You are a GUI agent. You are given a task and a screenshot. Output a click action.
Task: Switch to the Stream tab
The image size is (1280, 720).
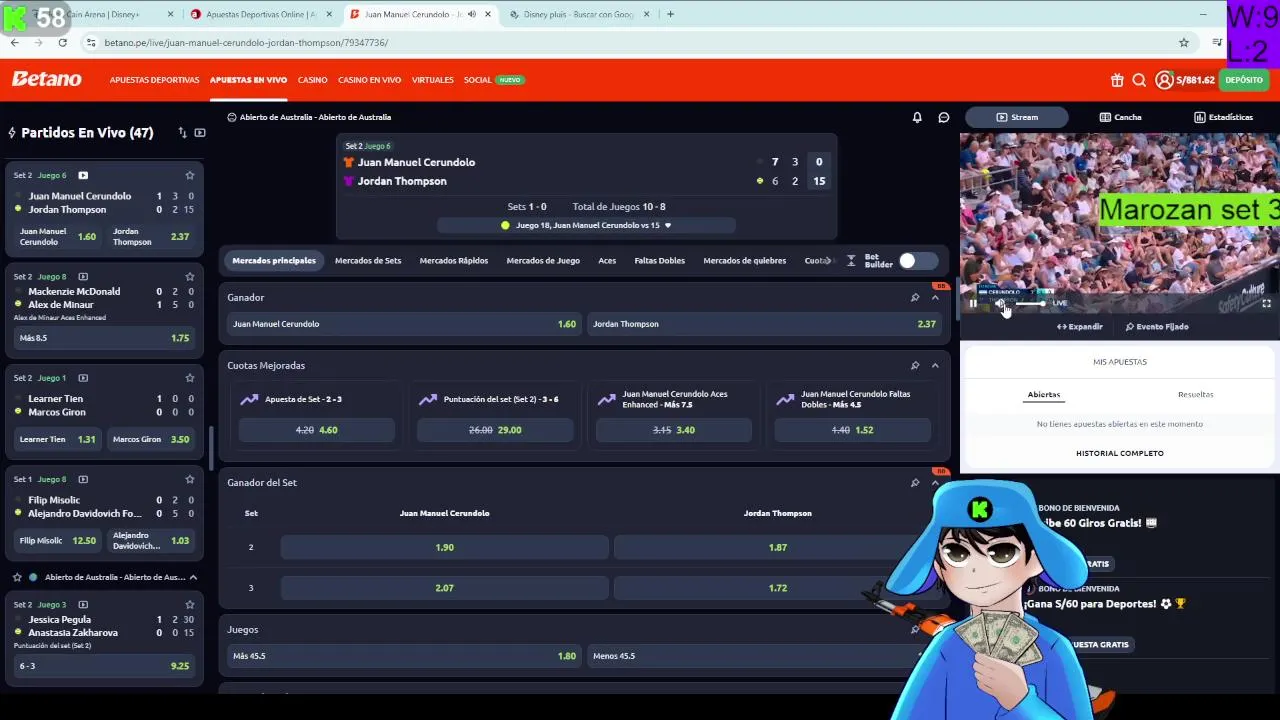[x=1017, y=117]
